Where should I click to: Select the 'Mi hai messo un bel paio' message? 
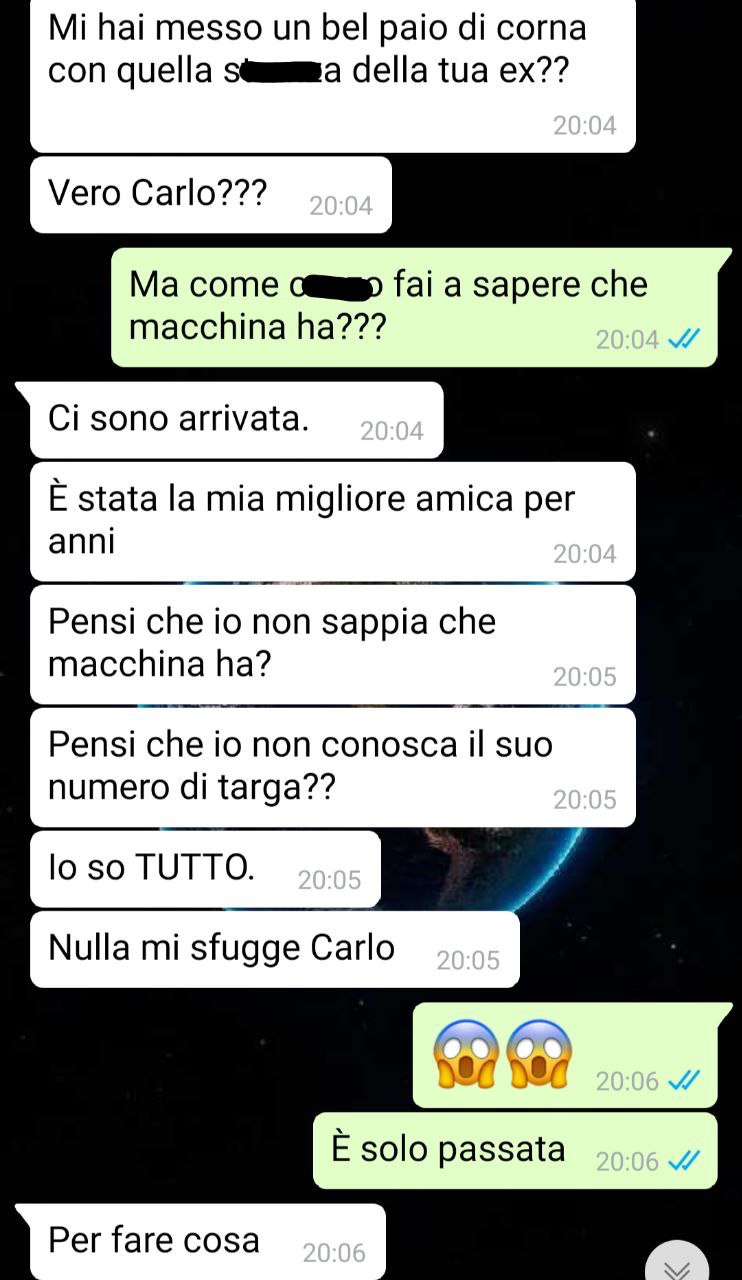333,74
